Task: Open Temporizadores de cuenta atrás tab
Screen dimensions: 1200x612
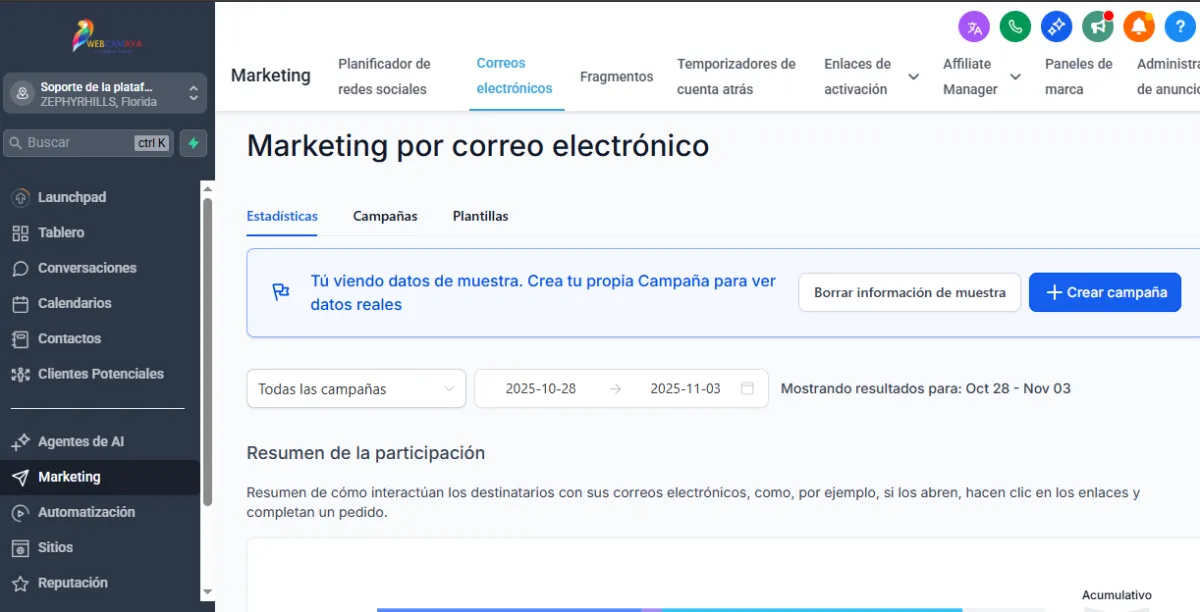Action: click(x=736, y=76)
